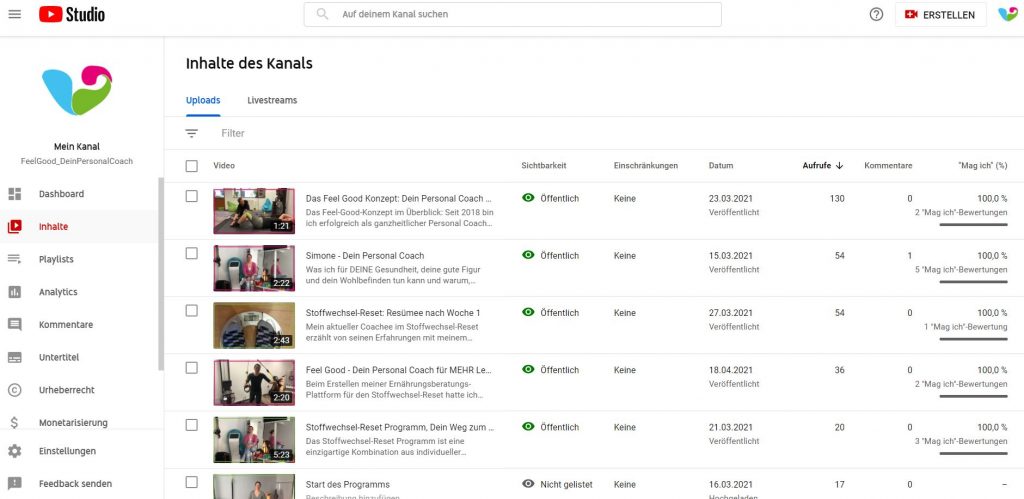
Task: Toggle the select-all videos checkbox
Action: click(192, 166)
